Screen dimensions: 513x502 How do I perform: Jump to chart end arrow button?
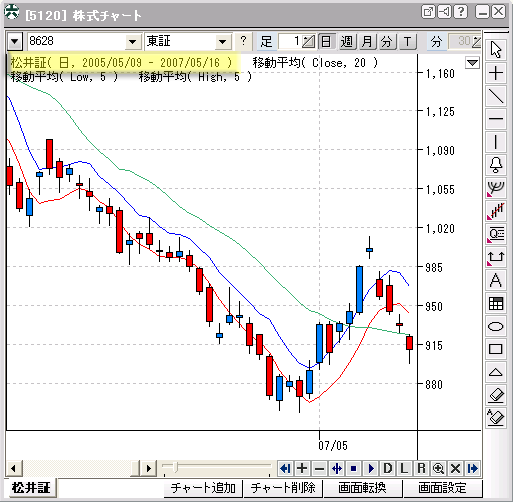pos(473,469)
